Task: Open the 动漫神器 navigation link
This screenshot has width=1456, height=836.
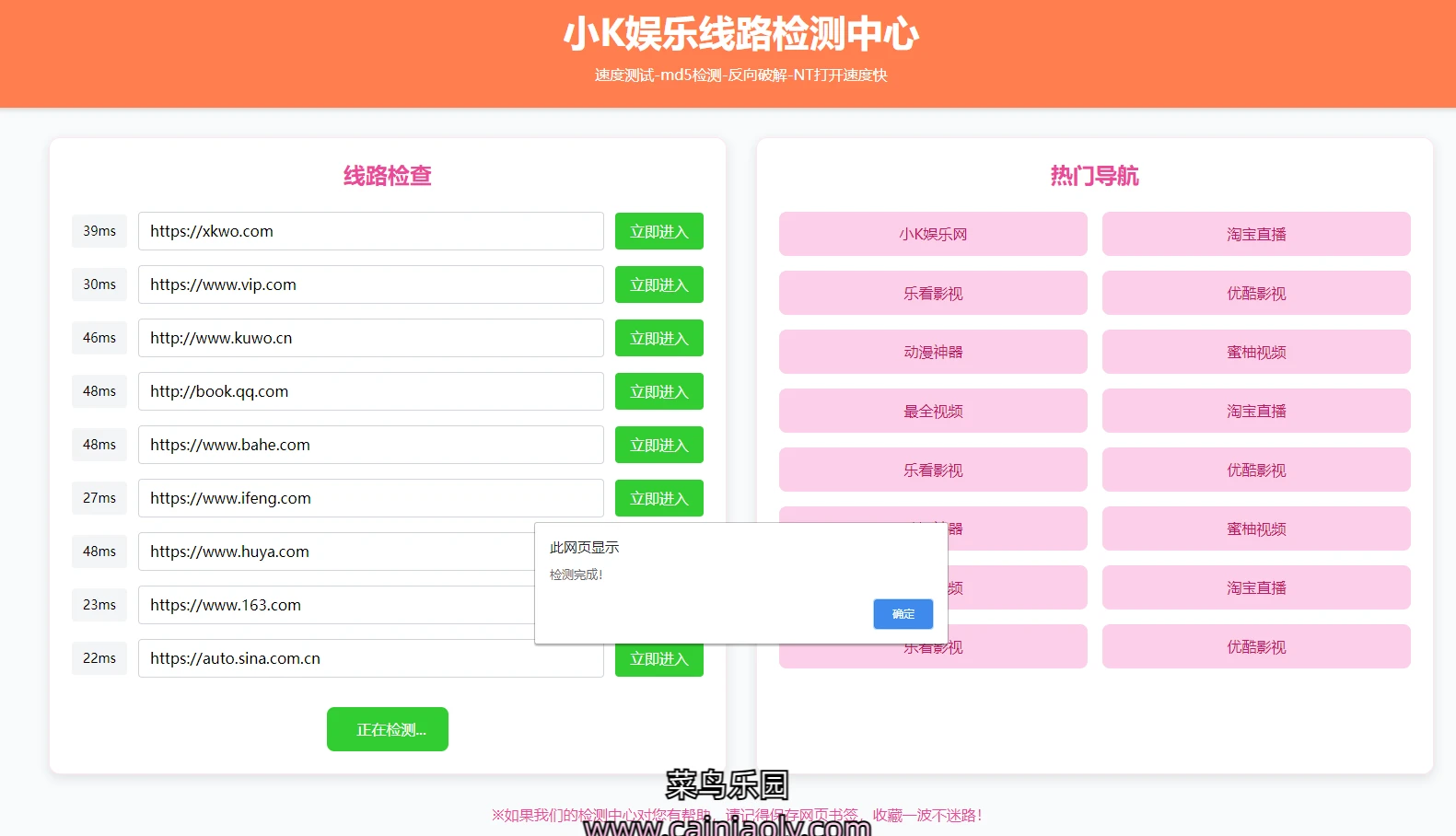Action: (933, 352)
